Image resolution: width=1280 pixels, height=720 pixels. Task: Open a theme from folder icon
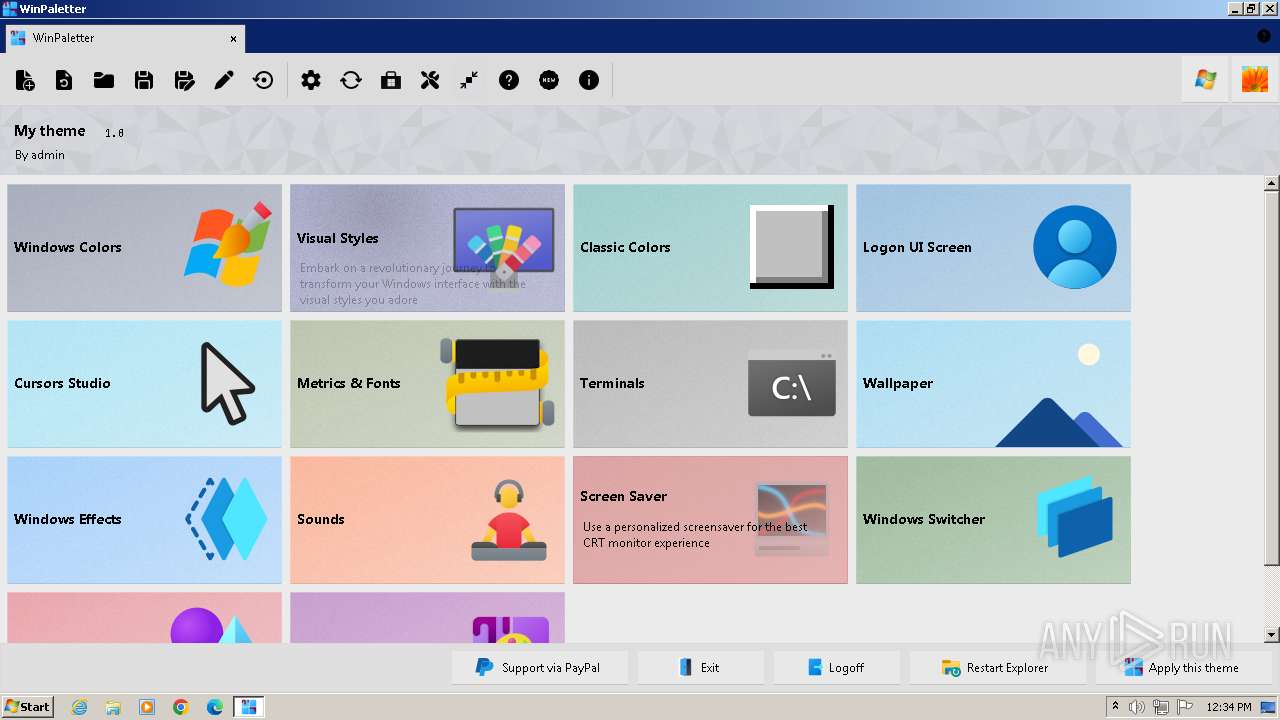104,80
